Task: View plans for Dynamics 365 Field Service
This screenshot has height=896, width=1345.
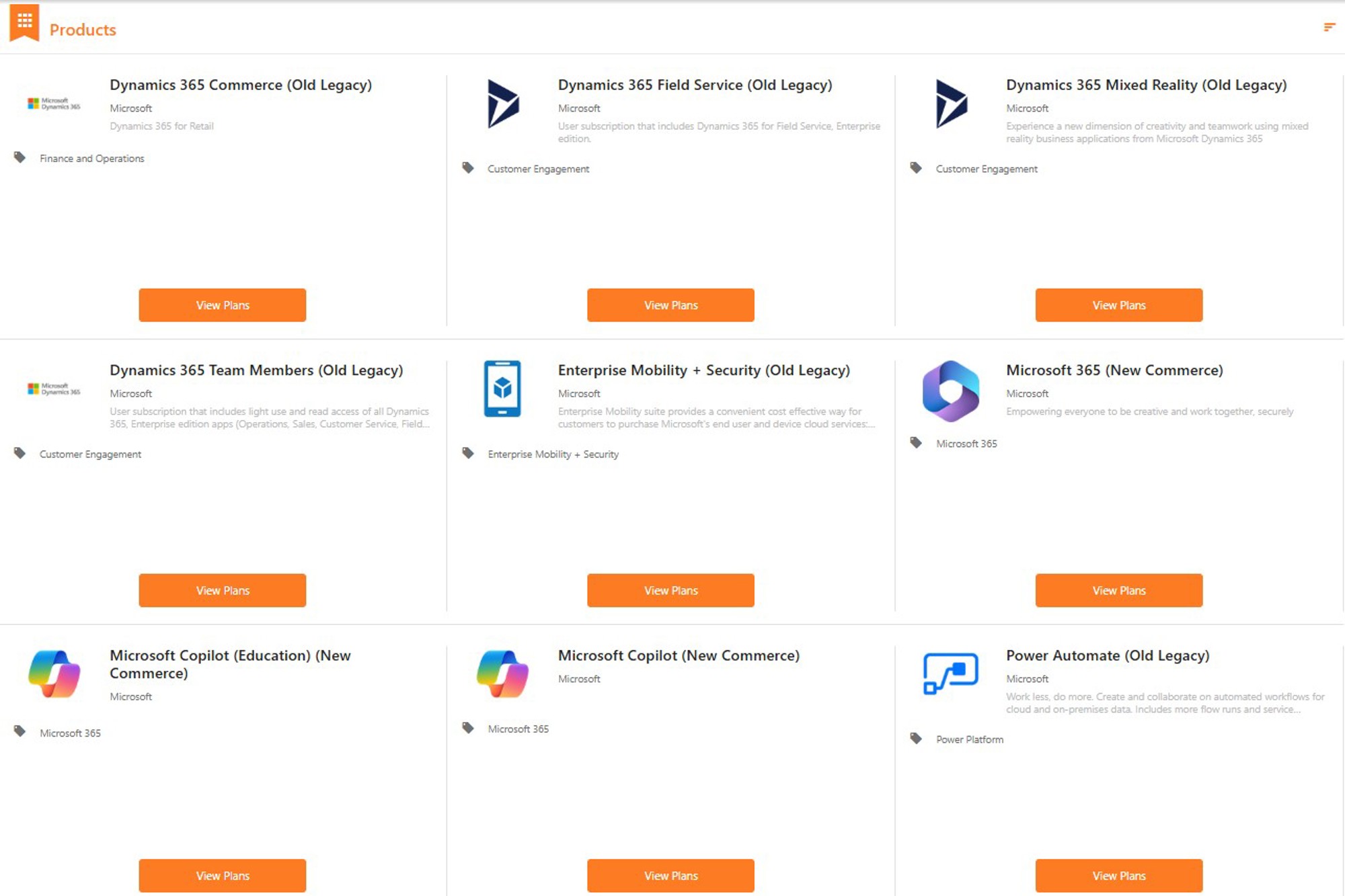Action: coord(670,305)
